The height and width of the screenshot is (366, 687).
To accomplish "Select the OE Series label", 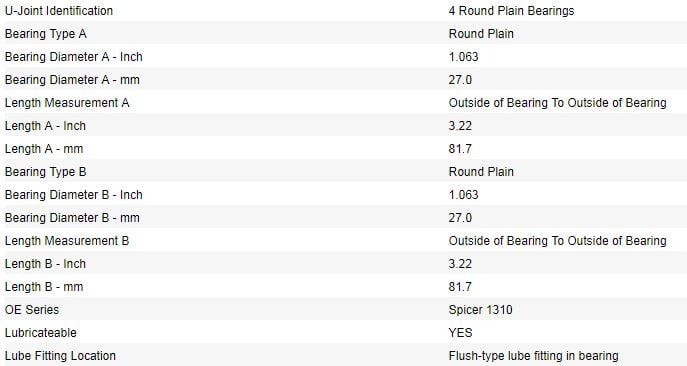I will [x=32, y=309].
